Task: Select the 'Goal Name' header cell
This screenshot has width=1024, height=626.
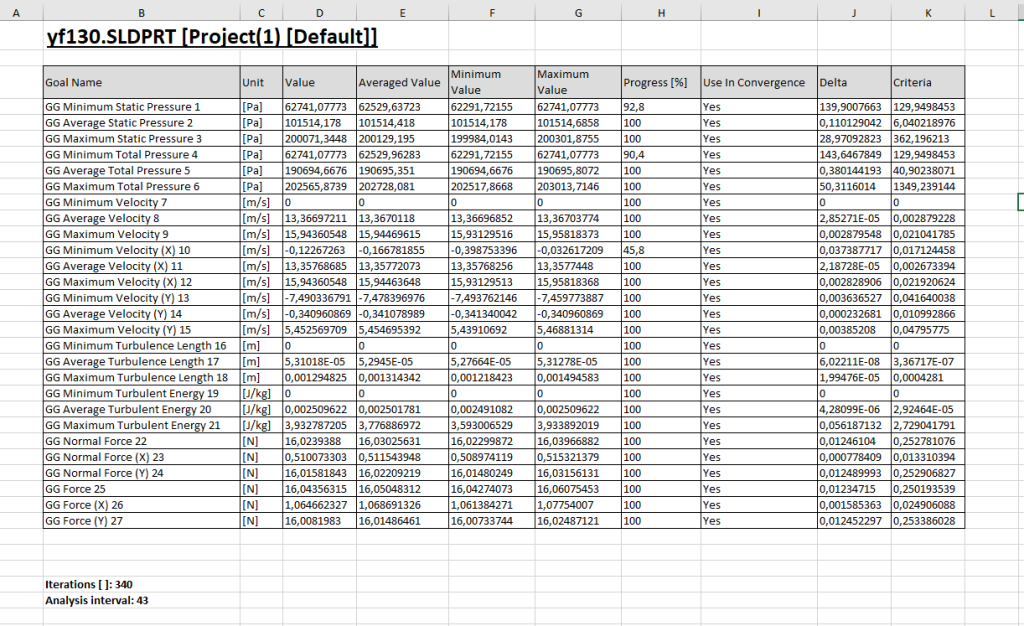Action: 142,82
